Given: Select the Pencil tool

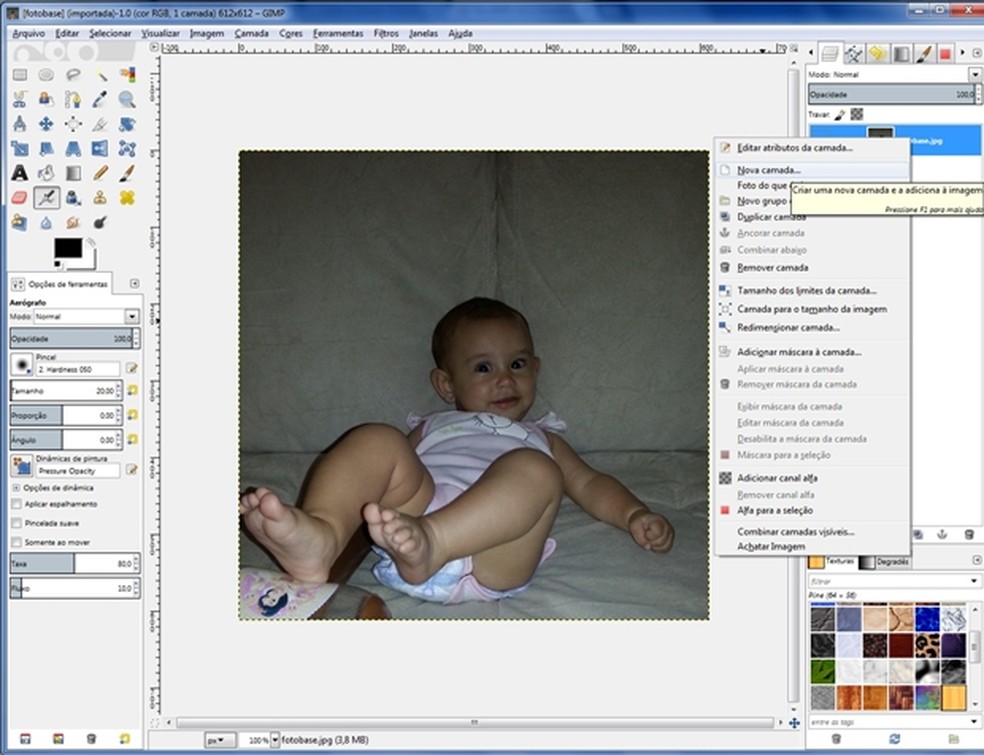Looking at the screenshot, I should (100, 173).
